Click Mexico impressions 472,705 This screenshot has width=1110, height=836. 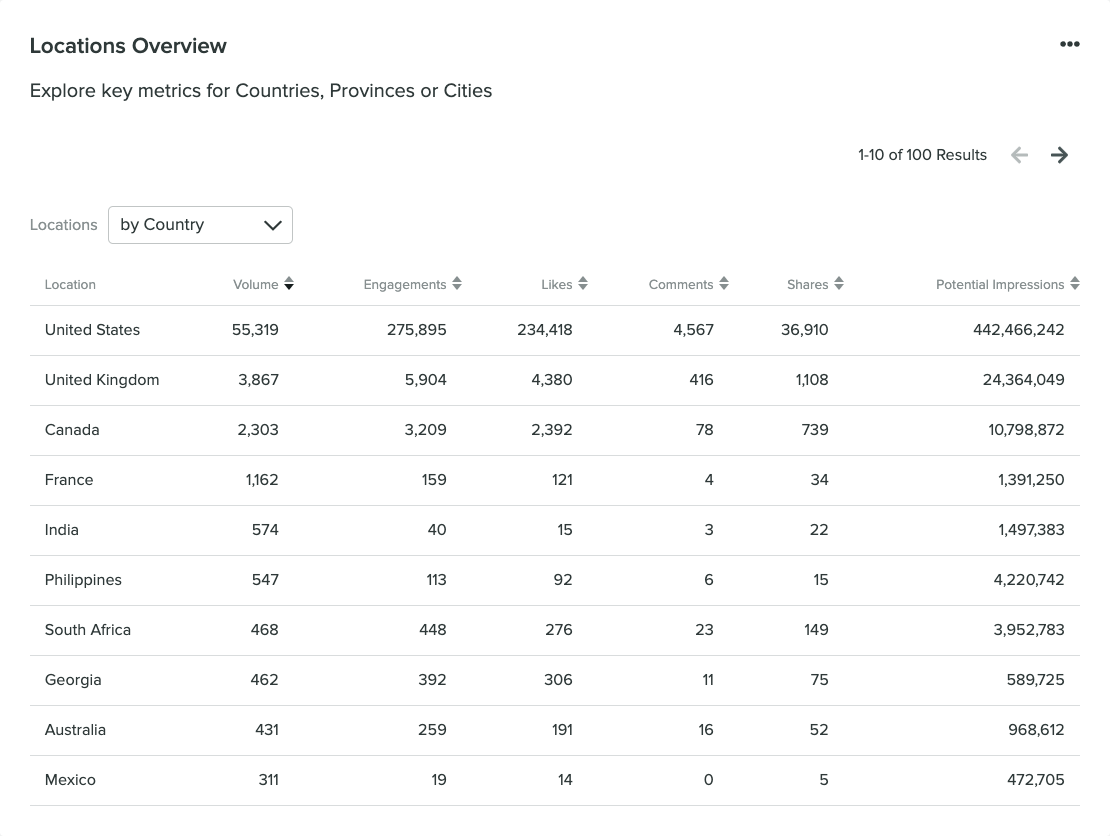[x=1035, y=780]
